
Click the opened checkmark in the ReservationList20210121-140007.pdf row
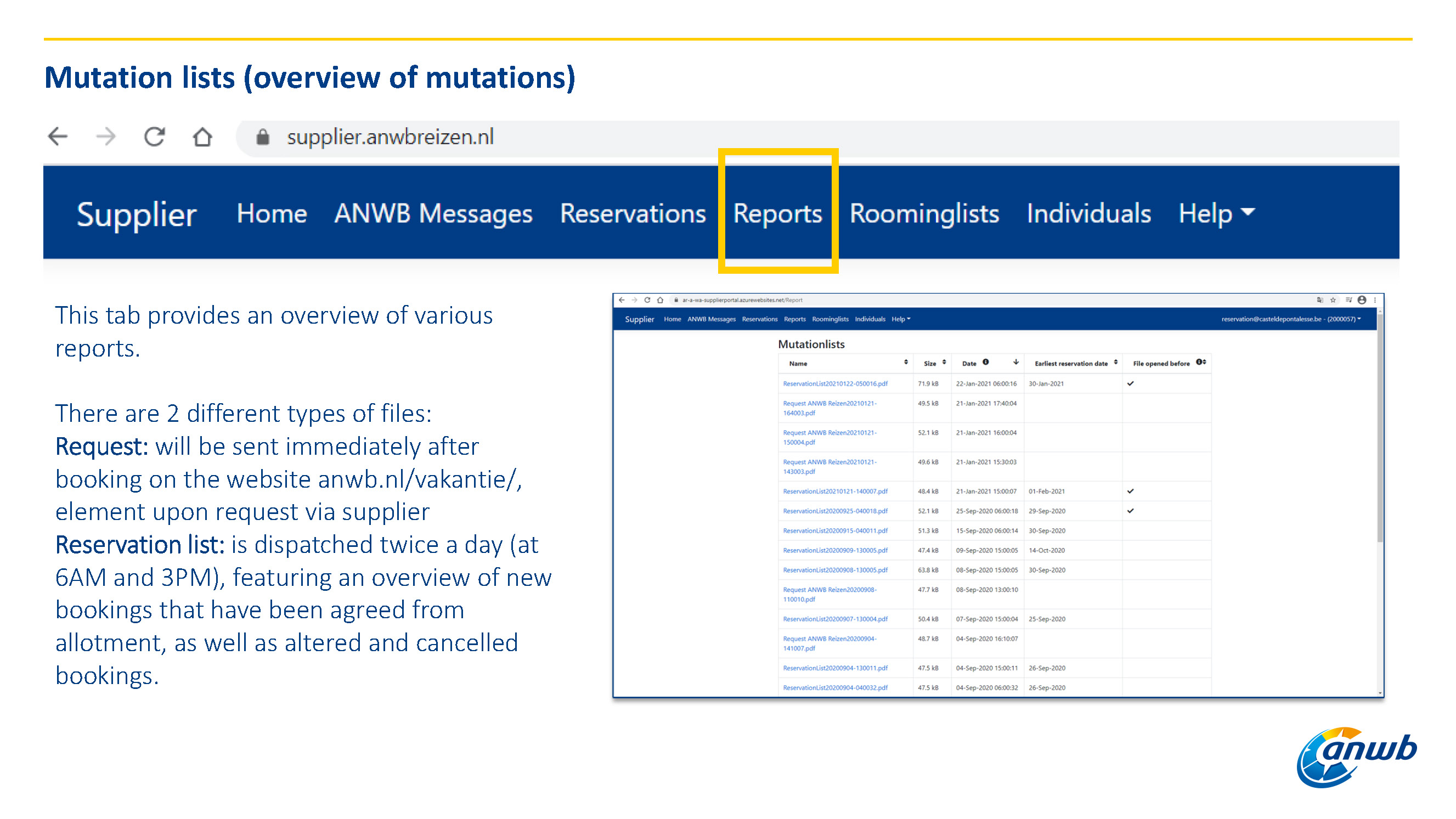(x=1130, y=492)
